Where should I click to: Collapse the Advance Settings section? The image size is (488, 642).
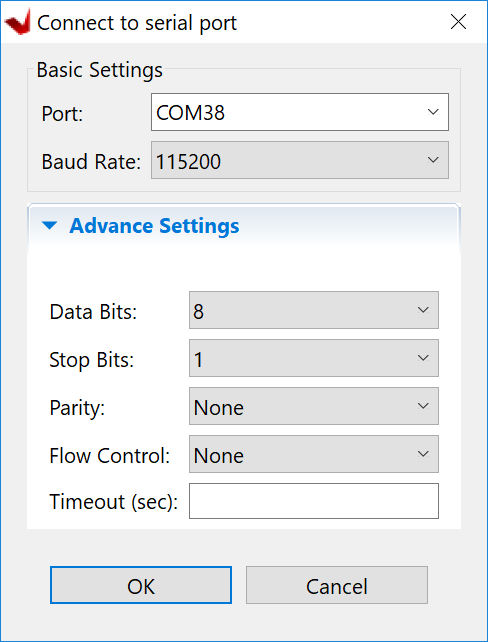pos(50,226)
